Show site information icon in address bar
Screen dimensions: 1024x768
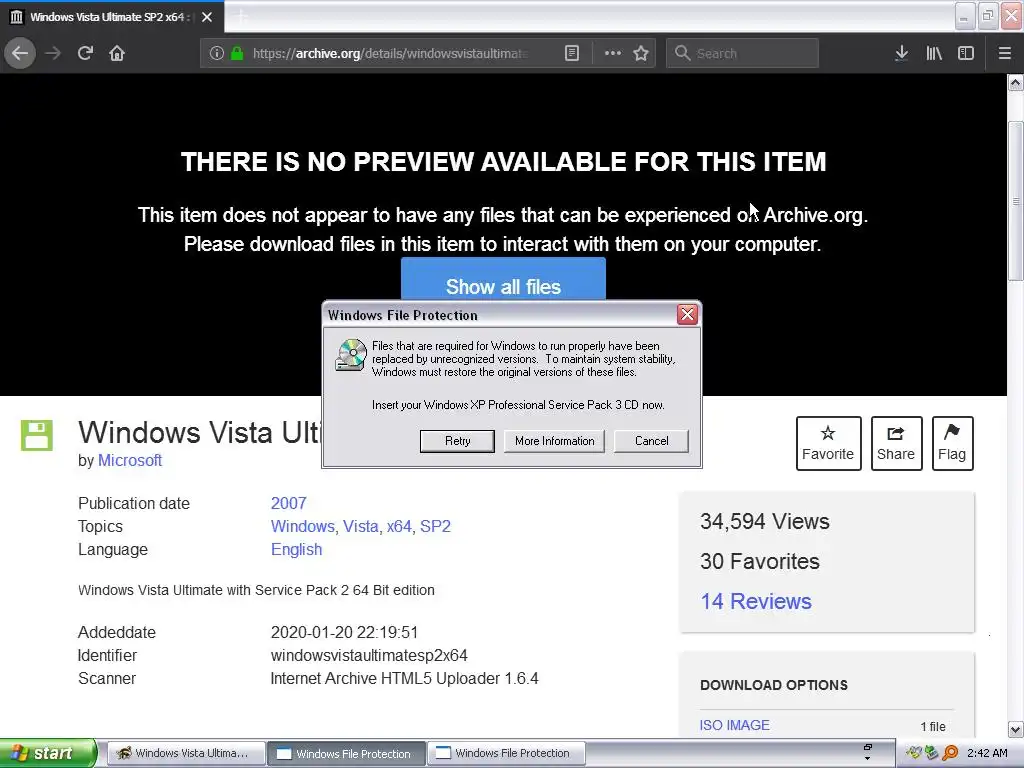(x=217, y=53)
